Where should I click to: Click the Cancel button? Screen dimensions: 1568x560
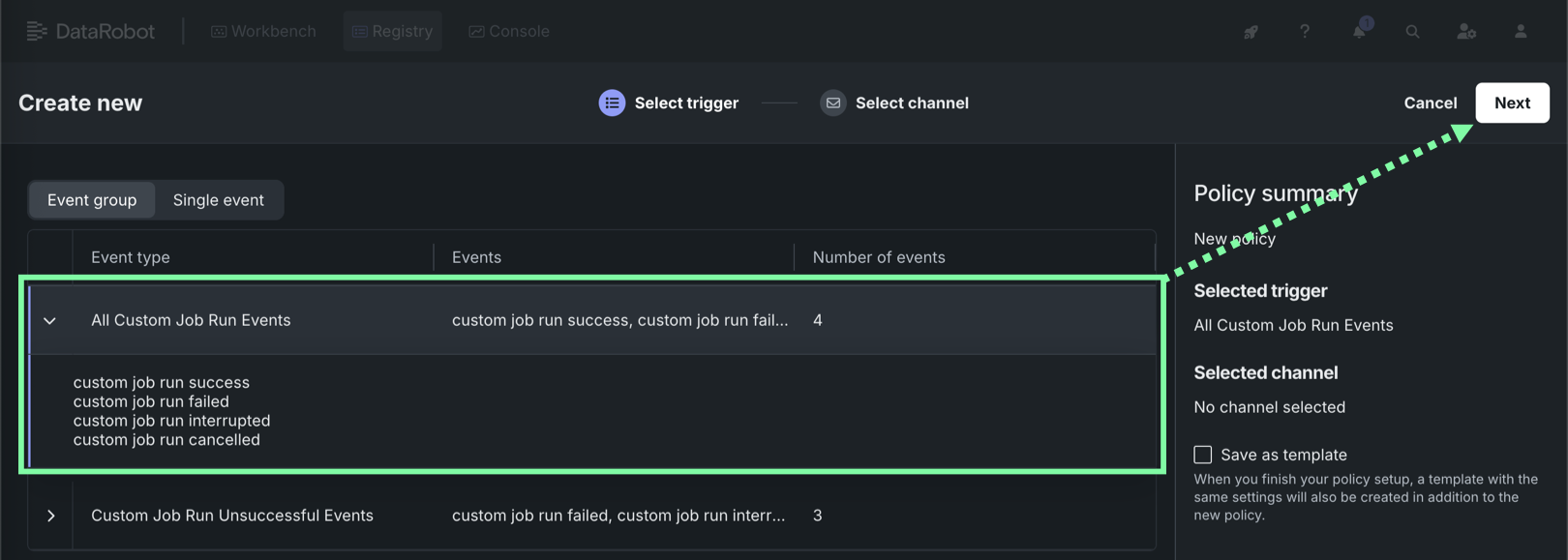point(1430,103)
